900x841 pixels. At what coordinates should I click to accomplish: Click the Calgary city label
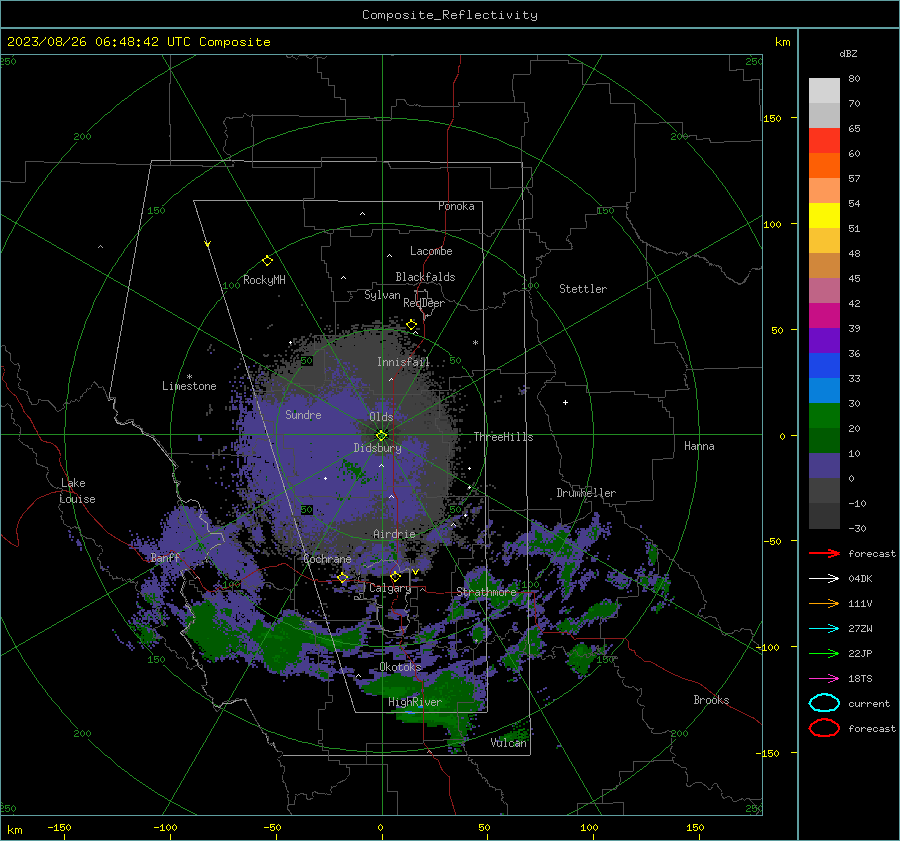(x=390, y=588)
